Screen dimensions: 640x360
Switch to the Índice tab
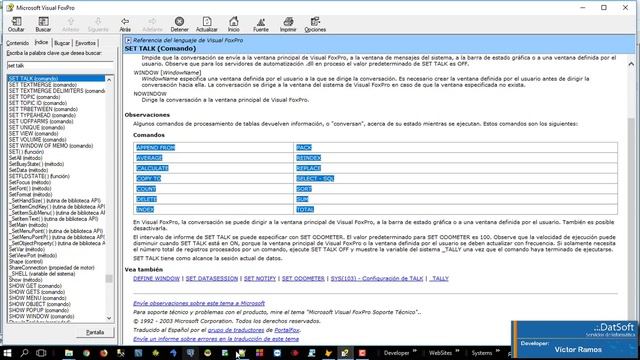coord(41,42)
